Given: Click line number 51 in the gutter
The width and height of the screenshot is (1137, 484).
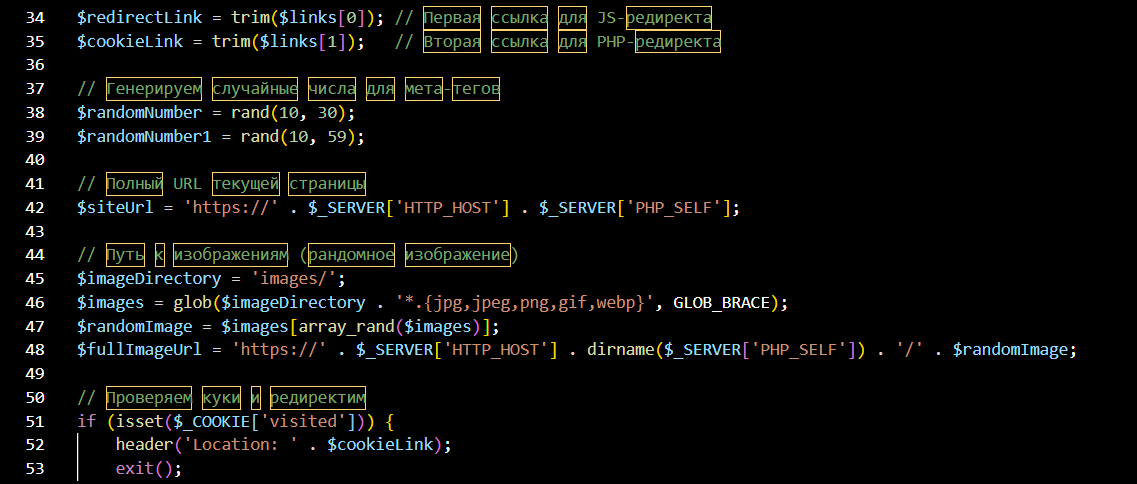Looking at the screenshot, I should [35, 422].
